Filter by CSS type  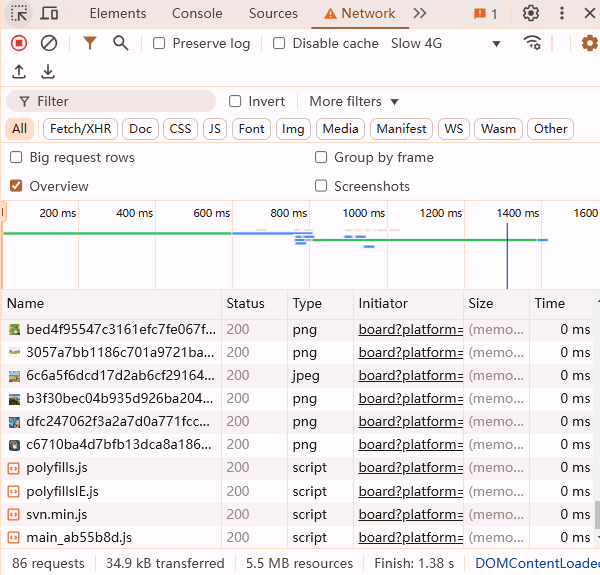tap(180, 129)
